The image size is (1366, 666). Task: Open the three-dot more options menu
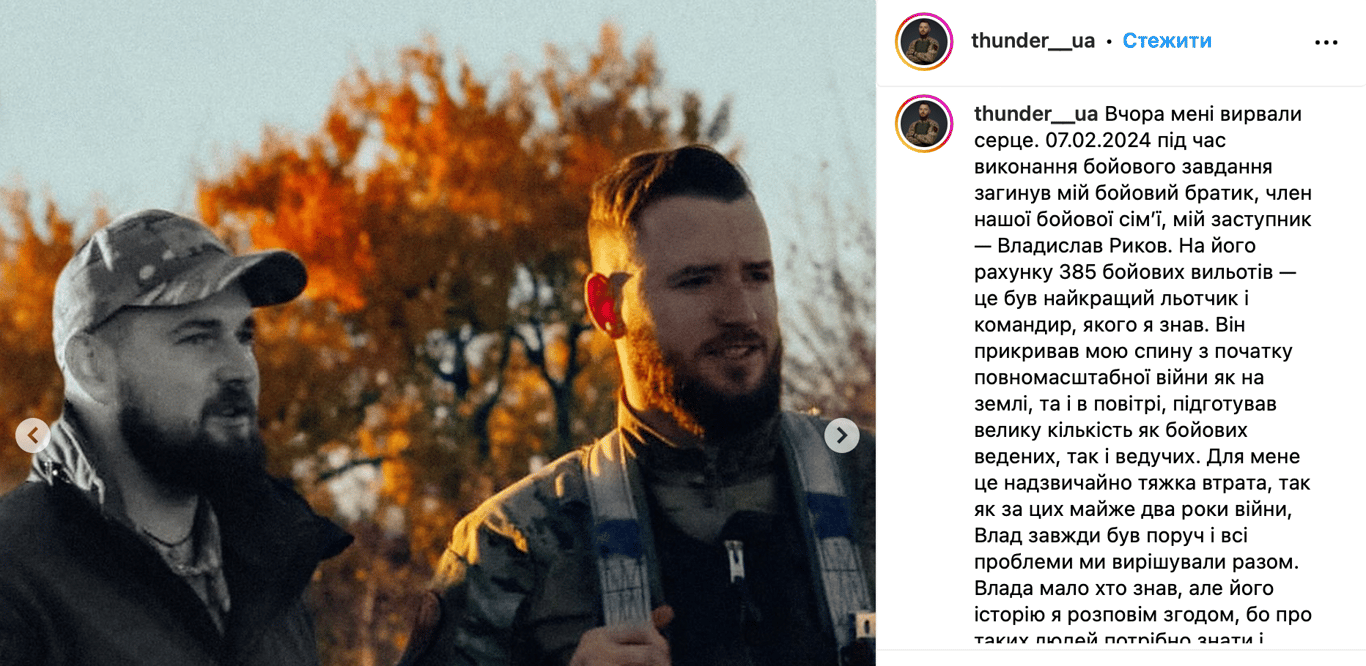pos(1326,42)
